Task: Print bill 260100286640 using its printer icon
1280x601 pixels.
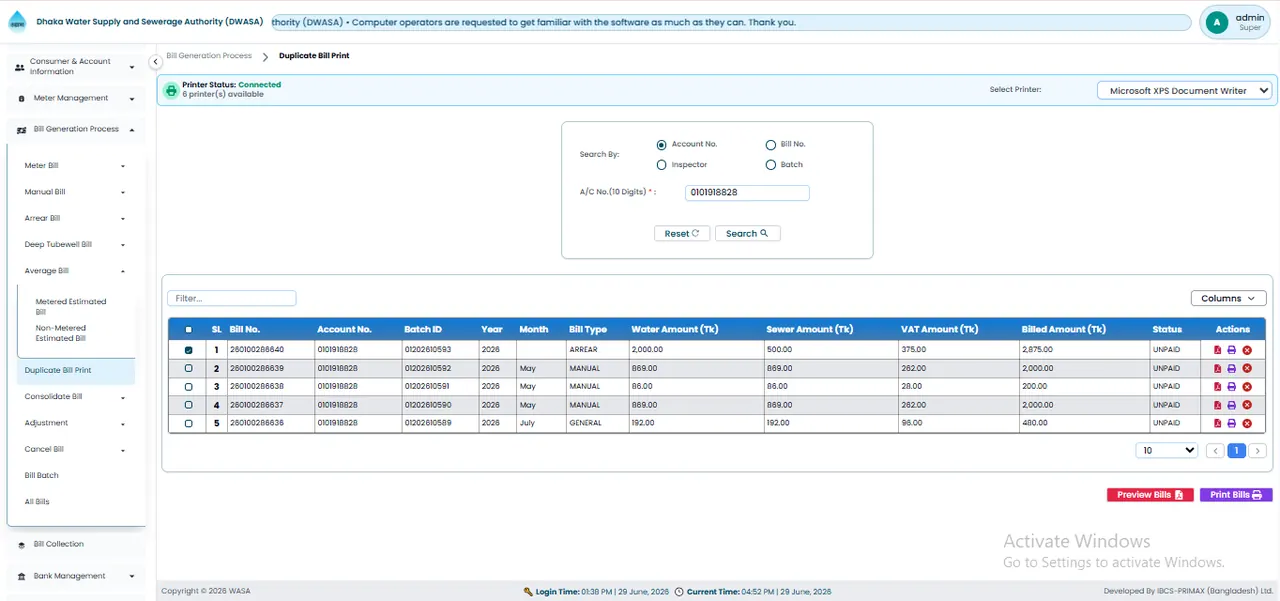Action: [1232, 350]
